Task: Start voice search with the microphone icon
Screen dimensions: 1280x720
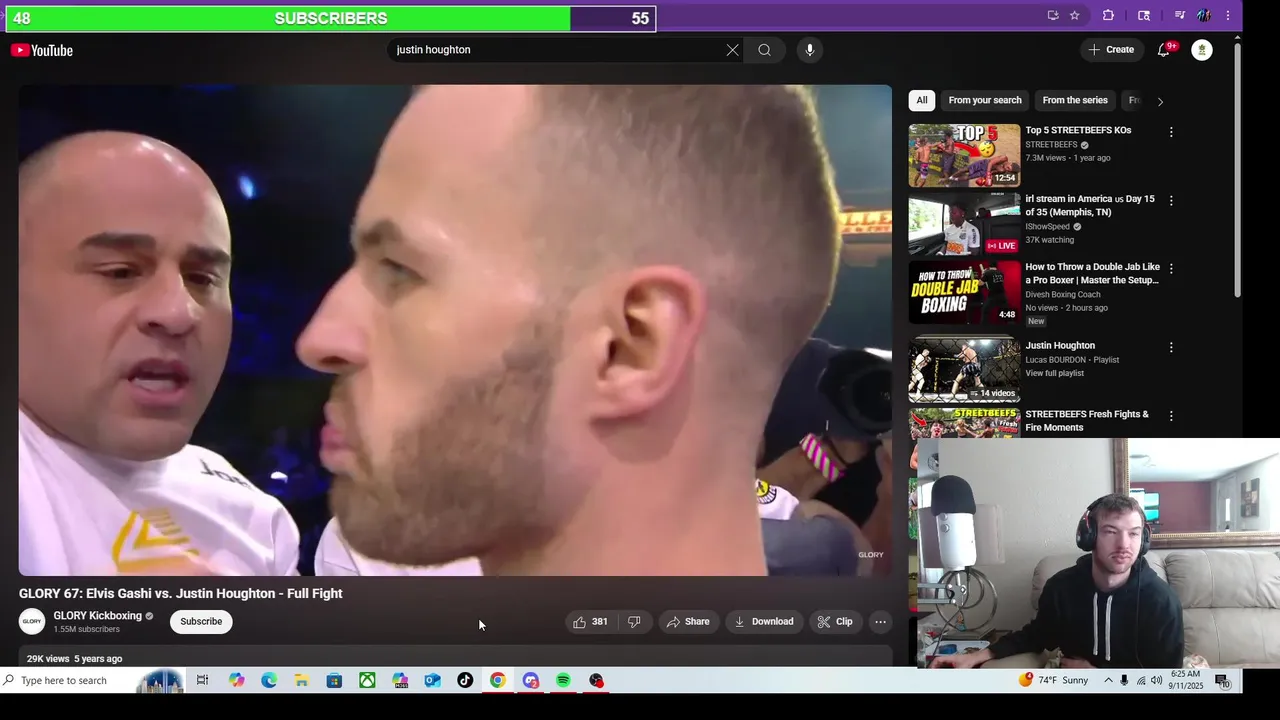Action: (x=810, y=50)
